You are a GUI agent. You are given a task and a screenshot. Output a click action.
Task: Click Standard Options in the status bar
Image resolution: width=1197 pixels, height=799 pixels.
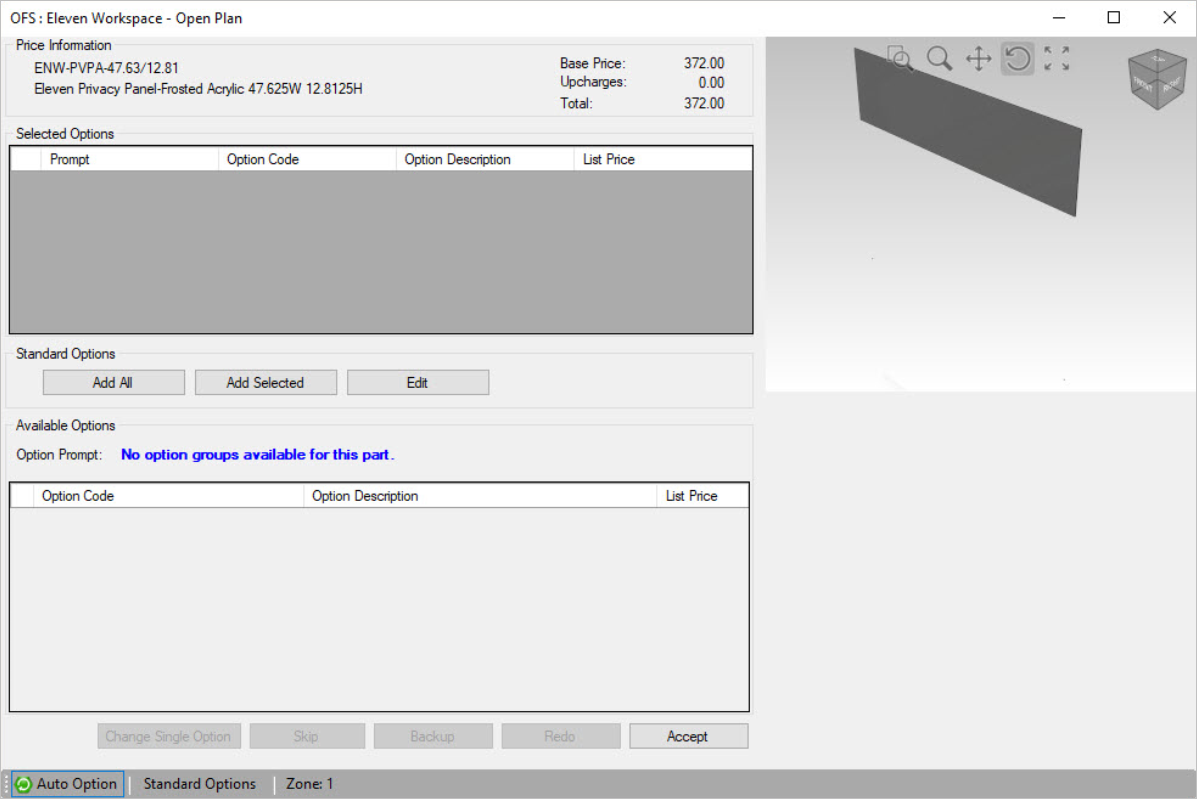(x=199, y=784)
